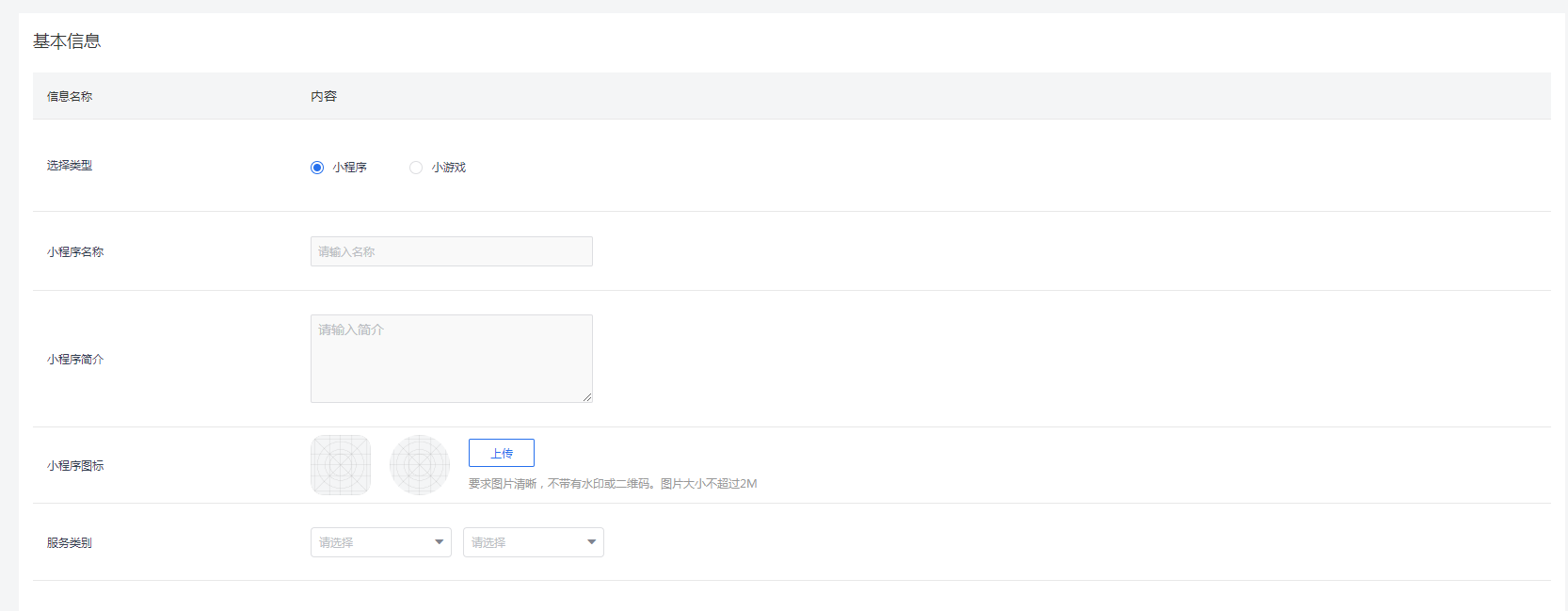Select the 小程序 radio button
The width and height of the screenshot is (1568, 611).
coord(317,168)
